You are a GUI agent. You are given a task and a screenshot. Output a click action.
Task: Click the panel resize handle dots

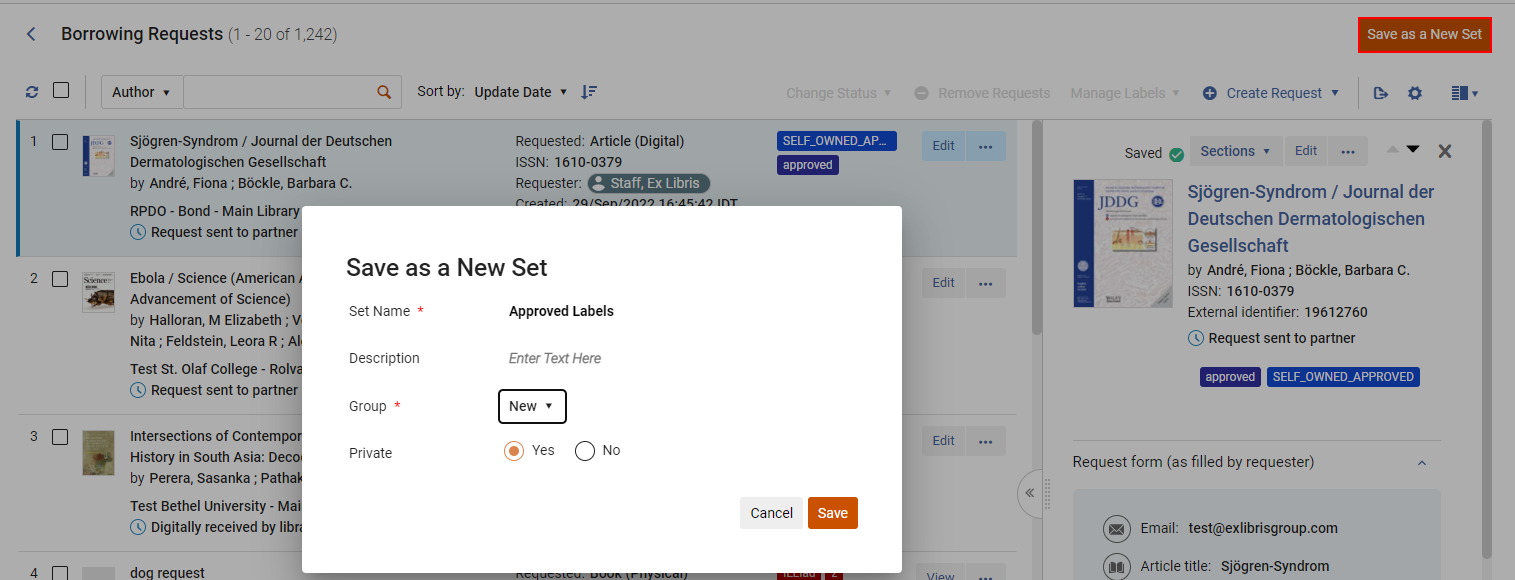coord(1048,494)
